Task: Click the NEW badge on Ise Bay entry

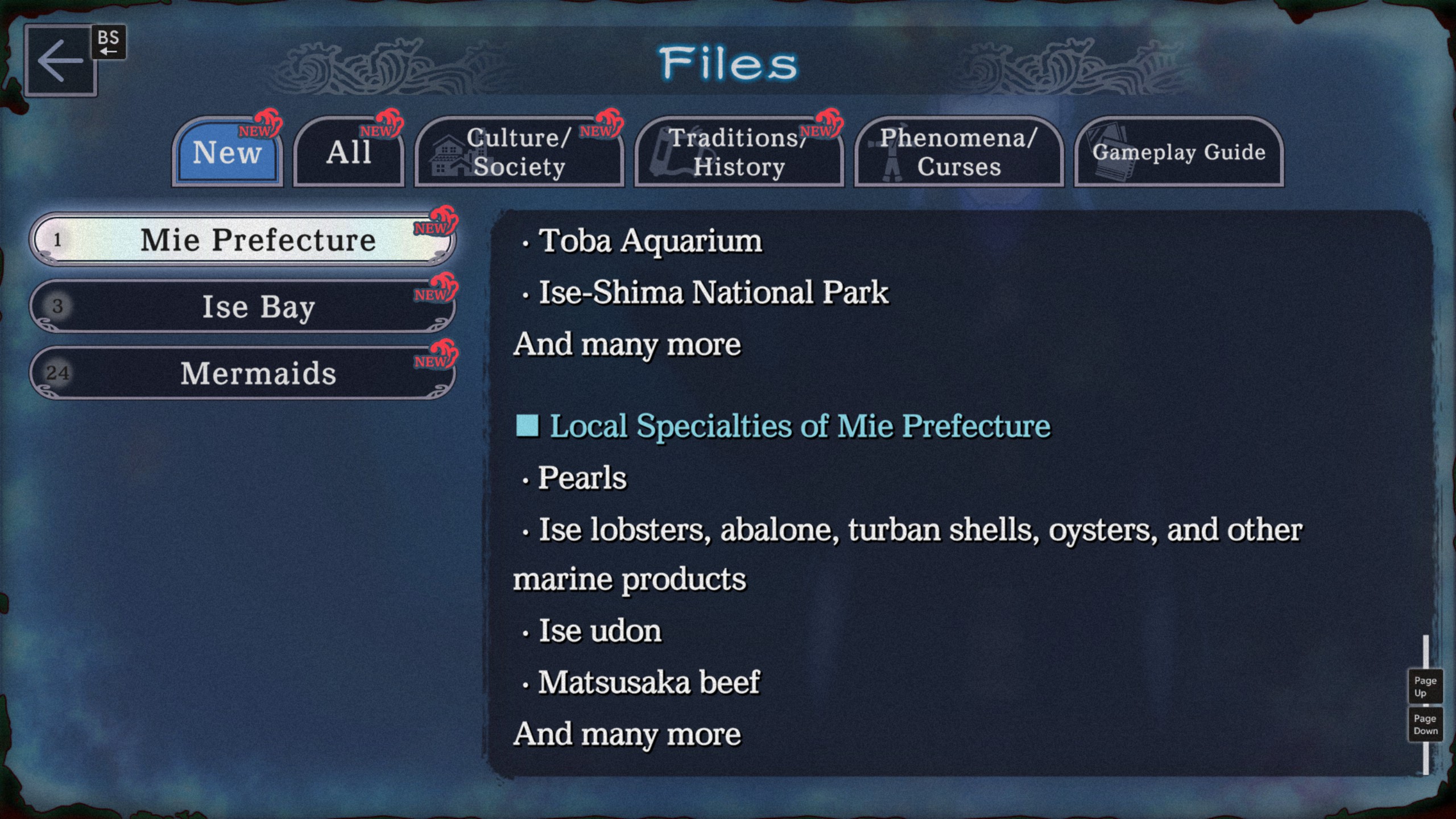Action: pyautogui.click(x=435, y=290)
